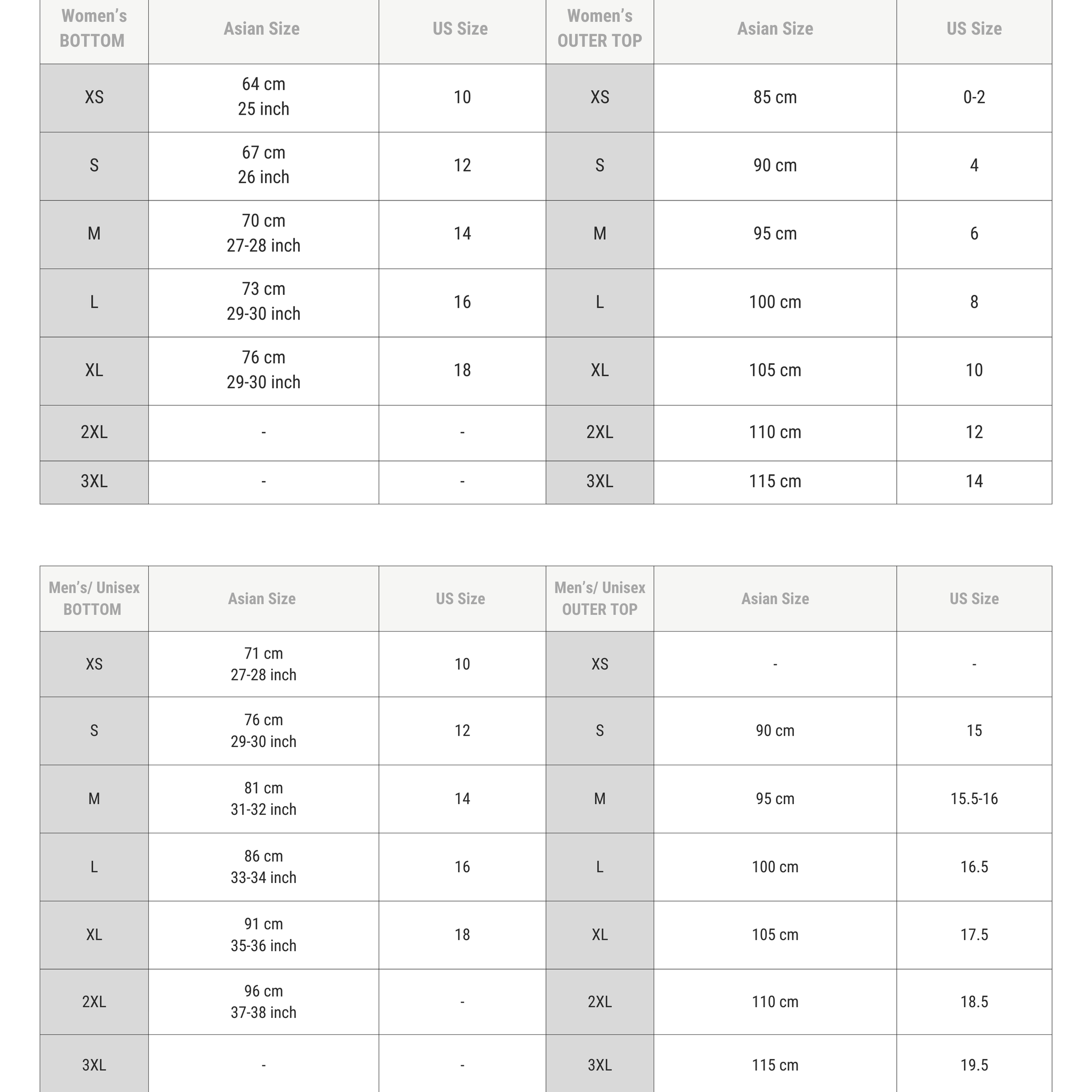The height and width of the screenshot is (1092, 1092).
Task: Select the Men's/Unisex BOTTOM header cell
Action: coord(94,599)
